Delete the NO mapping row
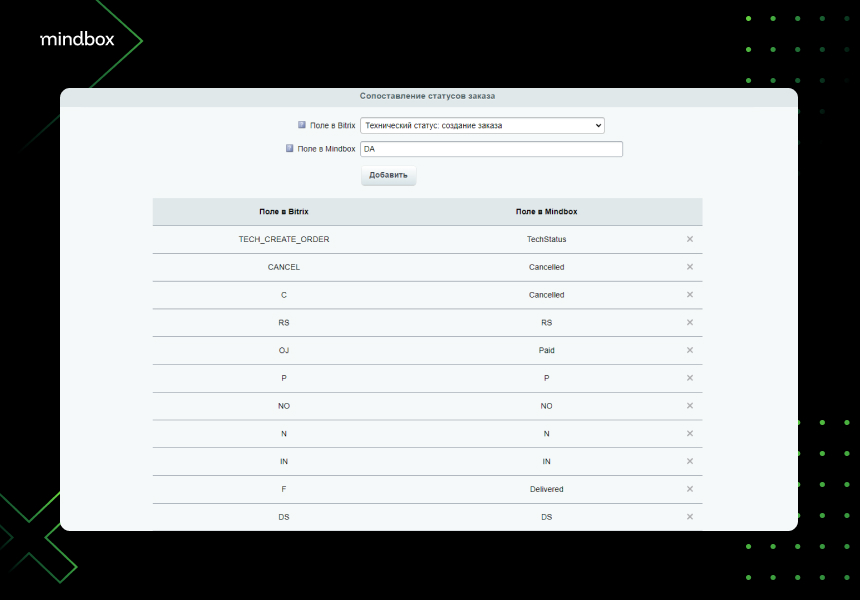The height and width of the screenshot is (600, 860). click(x=689, y=406)
